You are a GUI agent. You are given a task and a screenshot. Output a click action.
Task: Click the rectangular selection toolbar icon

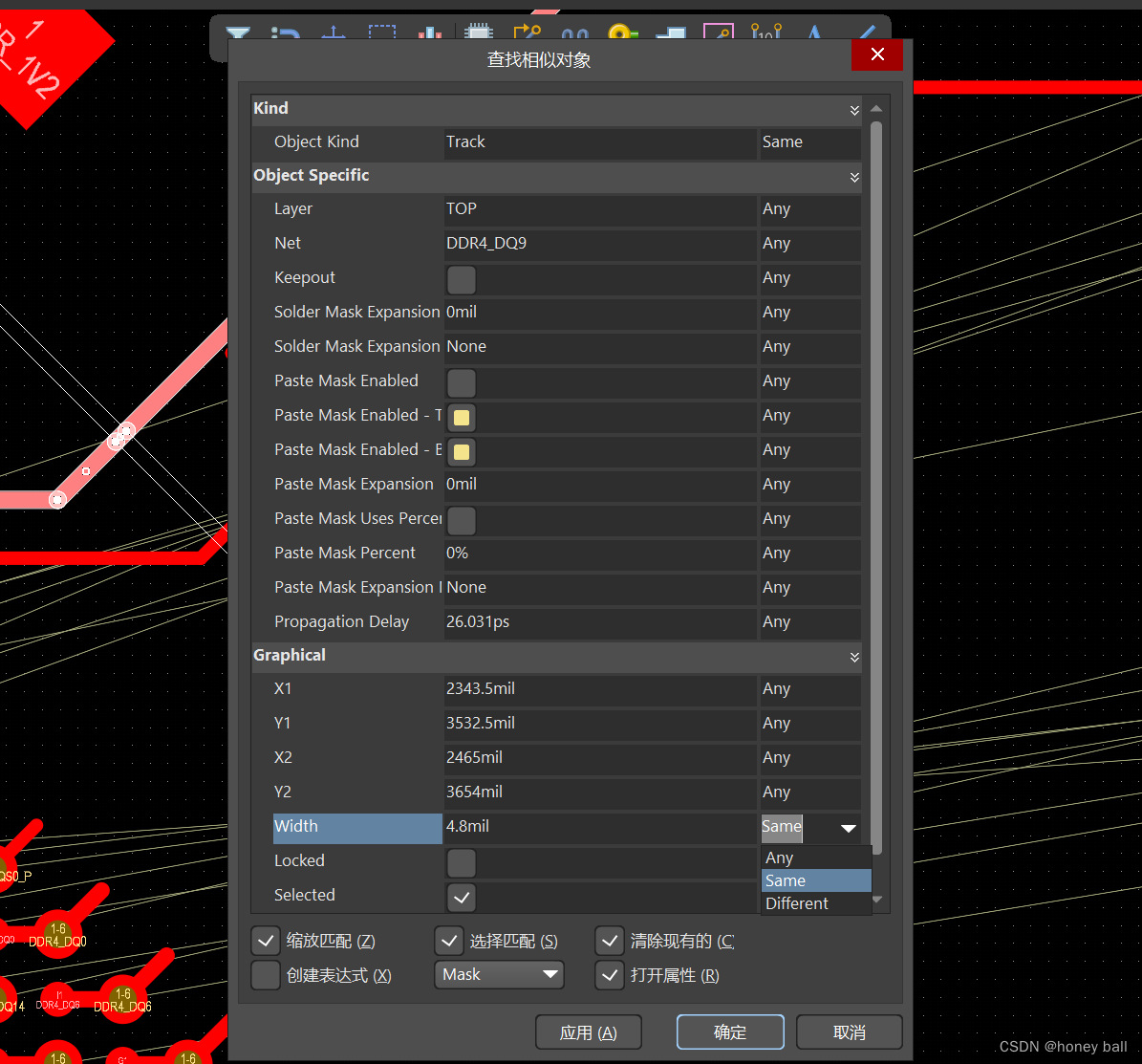[382, 33]
